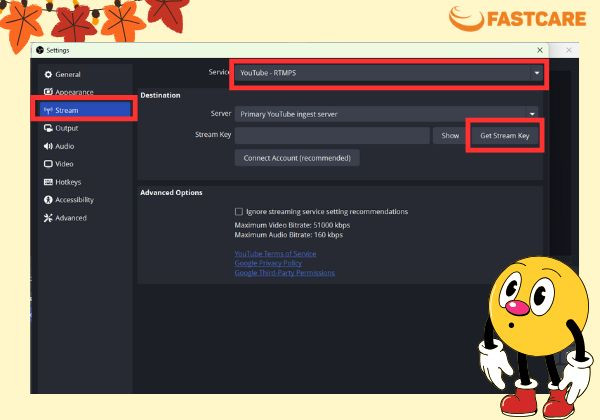Screen dimensions: 600x420
Task: Open the Accessibility settings tab
Action: [85, 200]
